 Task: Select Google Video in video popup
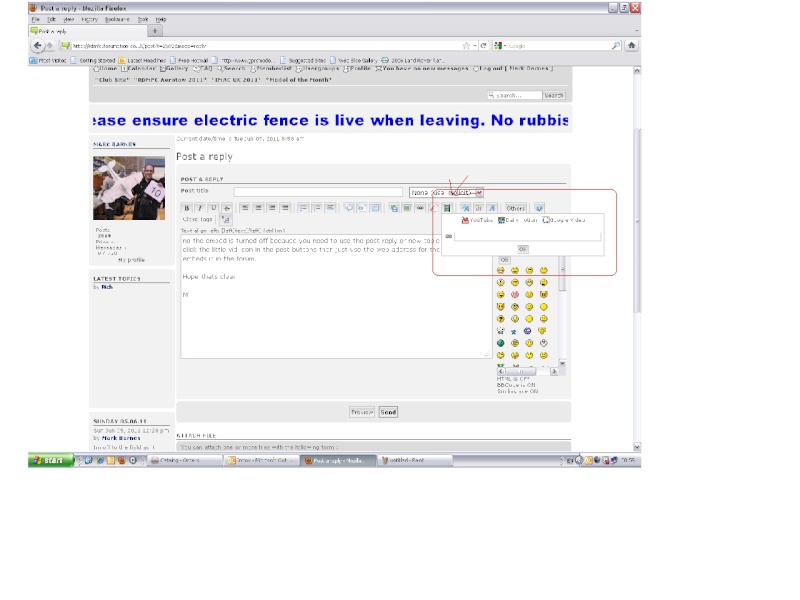[x=563, y=220]
